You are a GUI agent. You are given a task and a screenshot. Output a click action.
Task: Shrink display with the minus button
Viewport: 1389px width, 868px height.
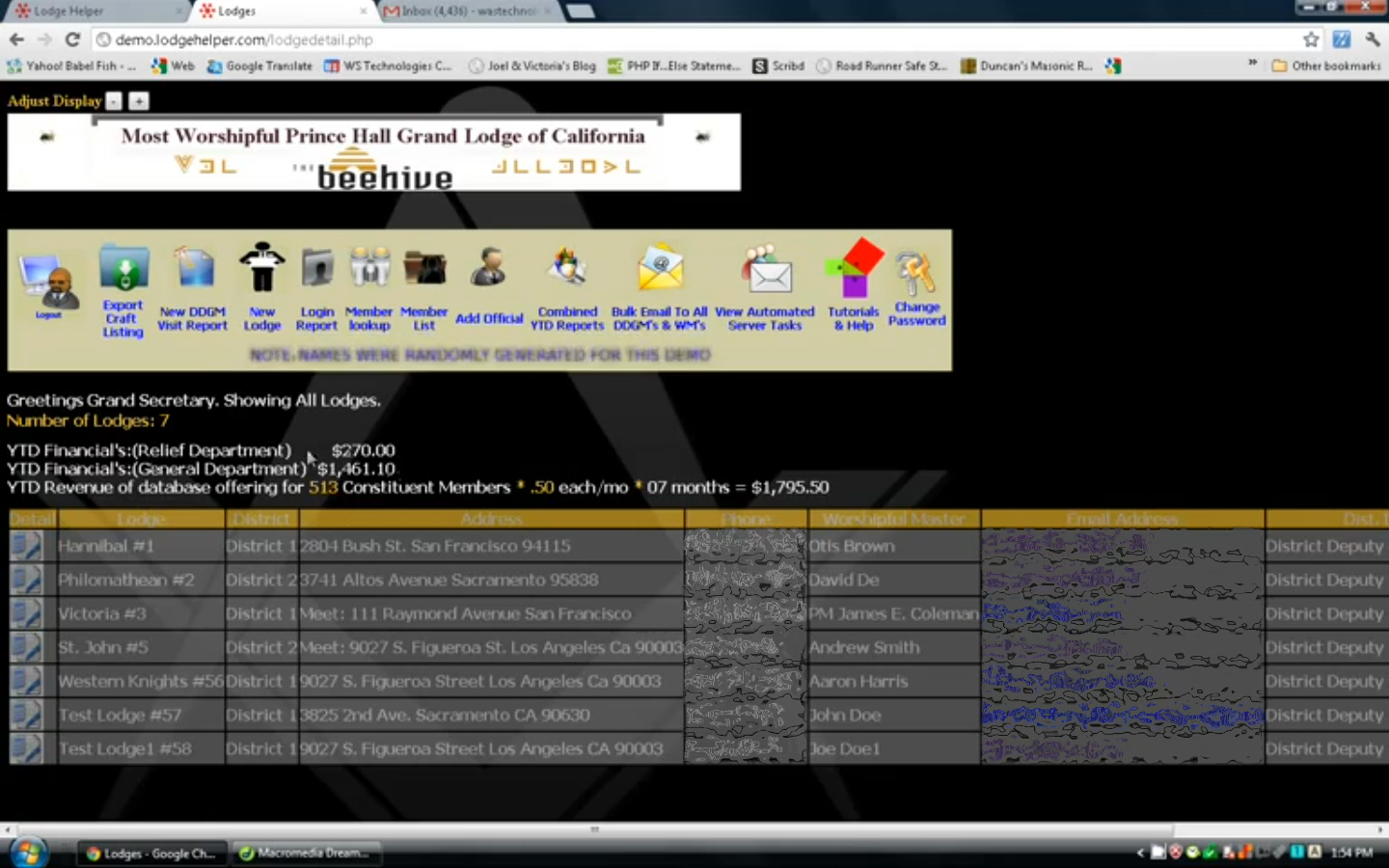click(x=114, y=101)
